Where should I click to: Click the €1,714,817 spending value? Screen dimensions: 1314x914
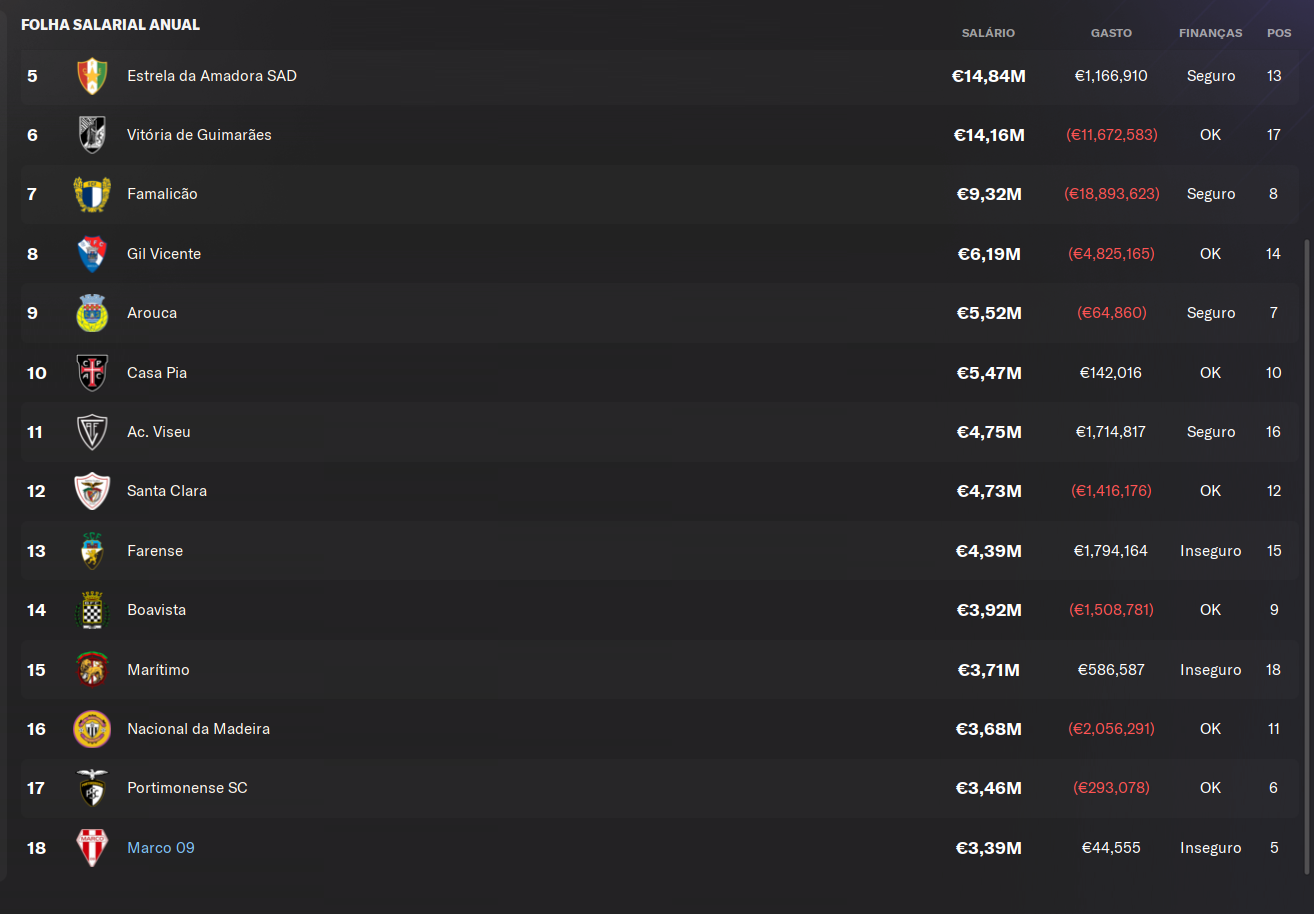click(1111, 432)
